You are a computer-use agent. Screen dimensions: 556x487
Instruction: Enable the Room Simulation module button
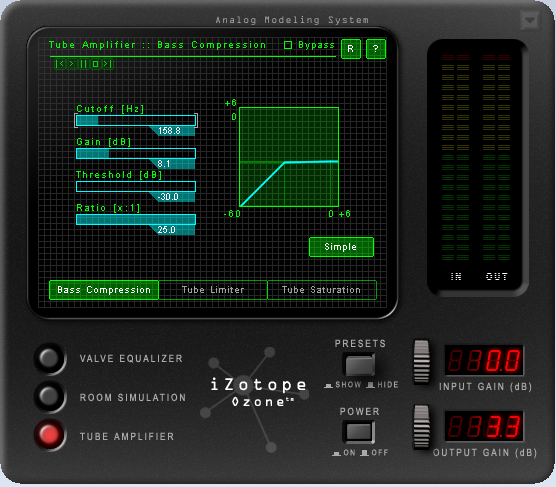(50, 397)
